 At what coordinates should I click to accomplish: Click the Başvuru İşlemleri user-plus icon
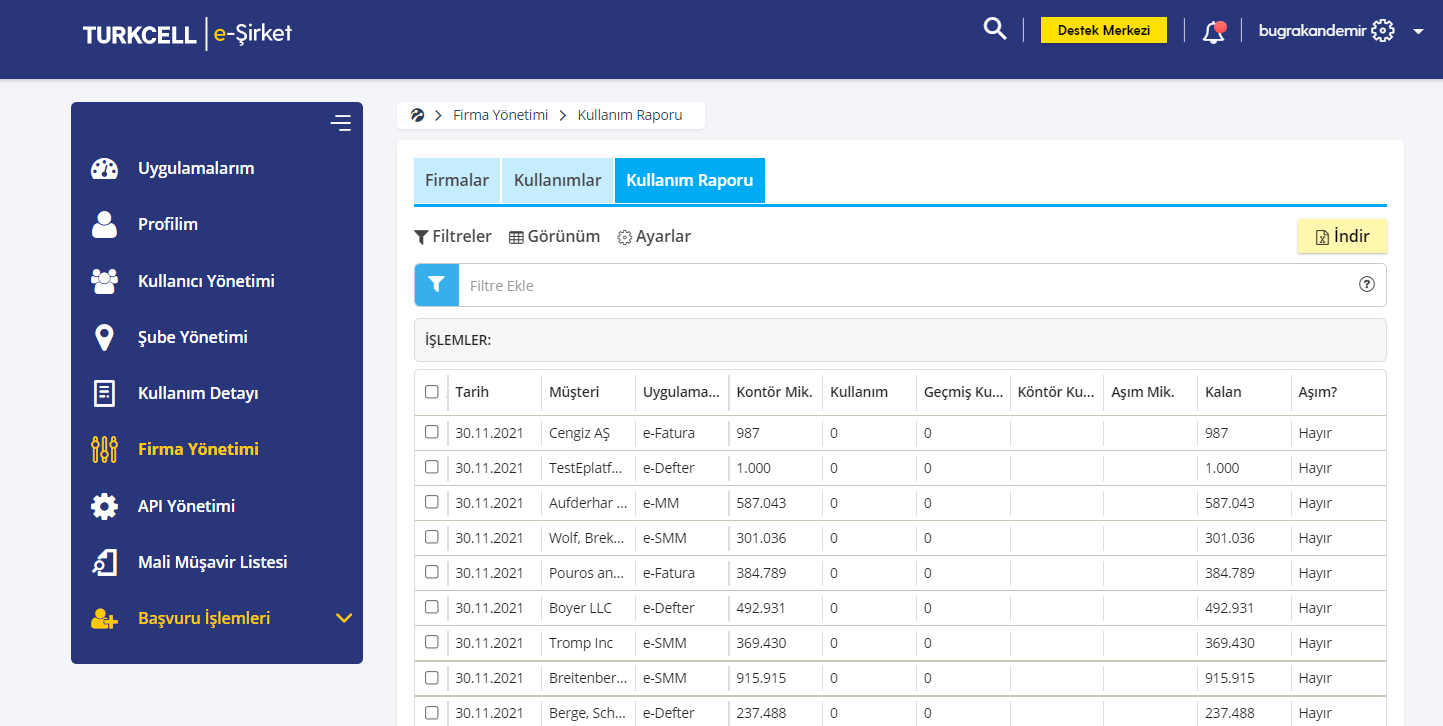104,619
